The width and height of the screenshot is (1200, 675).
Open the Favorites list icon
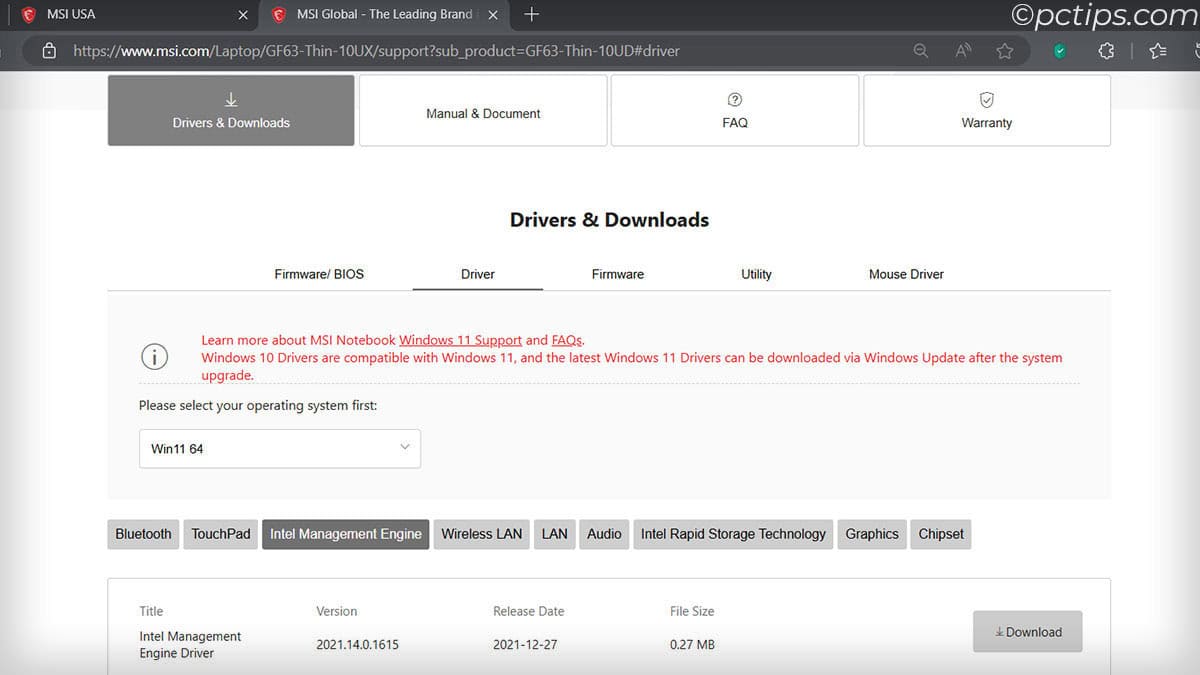(1158, 51)
